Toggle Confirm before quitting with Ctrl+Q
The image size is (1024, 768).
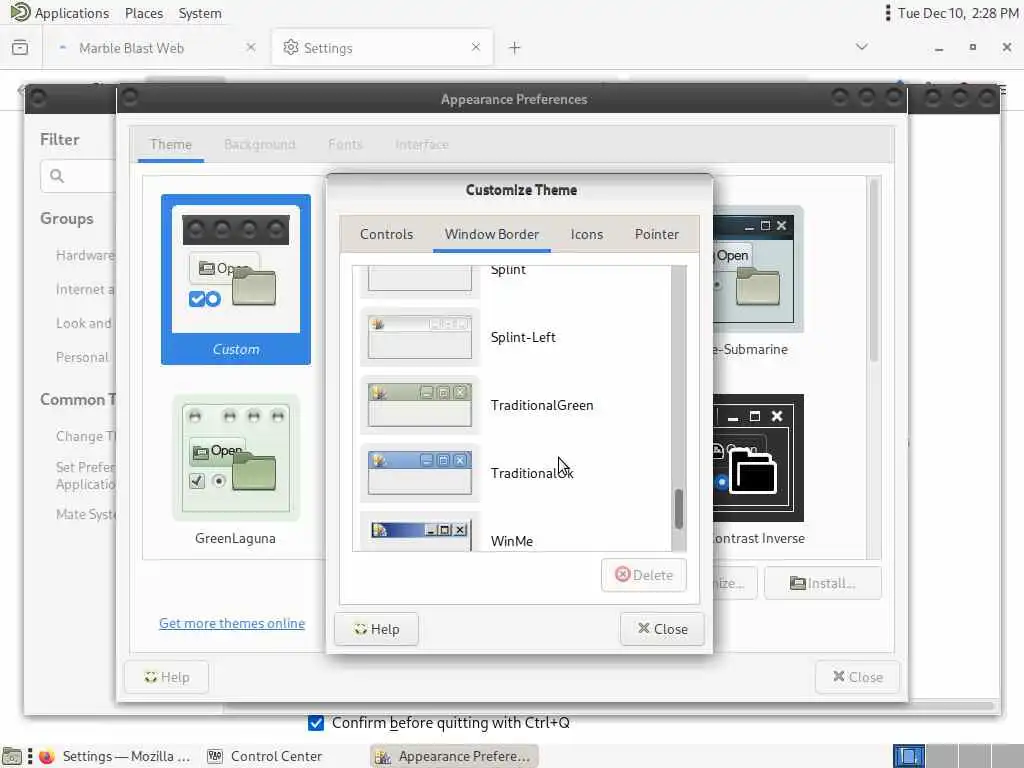point(316,723)
